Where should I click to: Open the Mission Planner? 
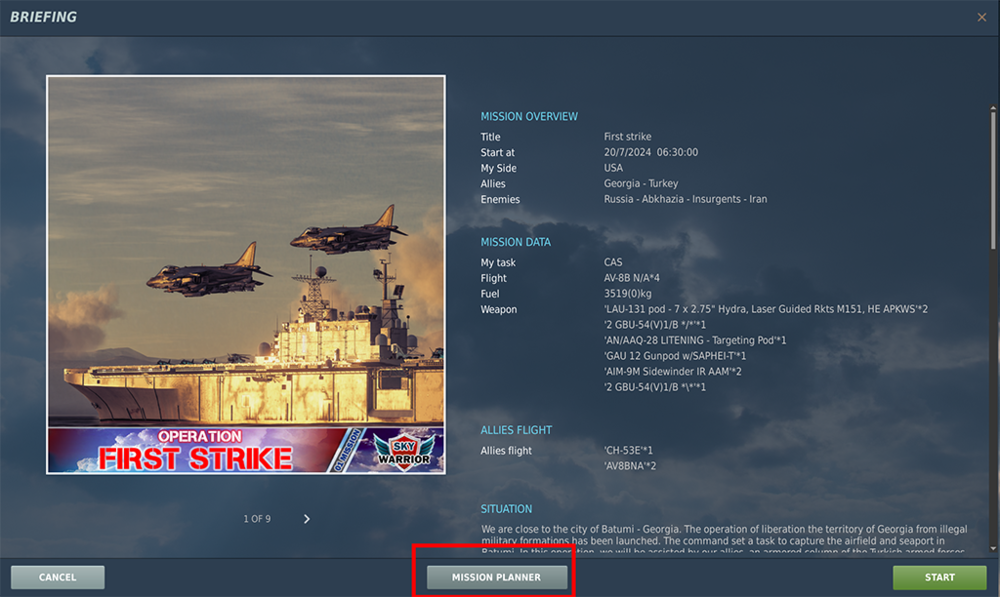497,577
